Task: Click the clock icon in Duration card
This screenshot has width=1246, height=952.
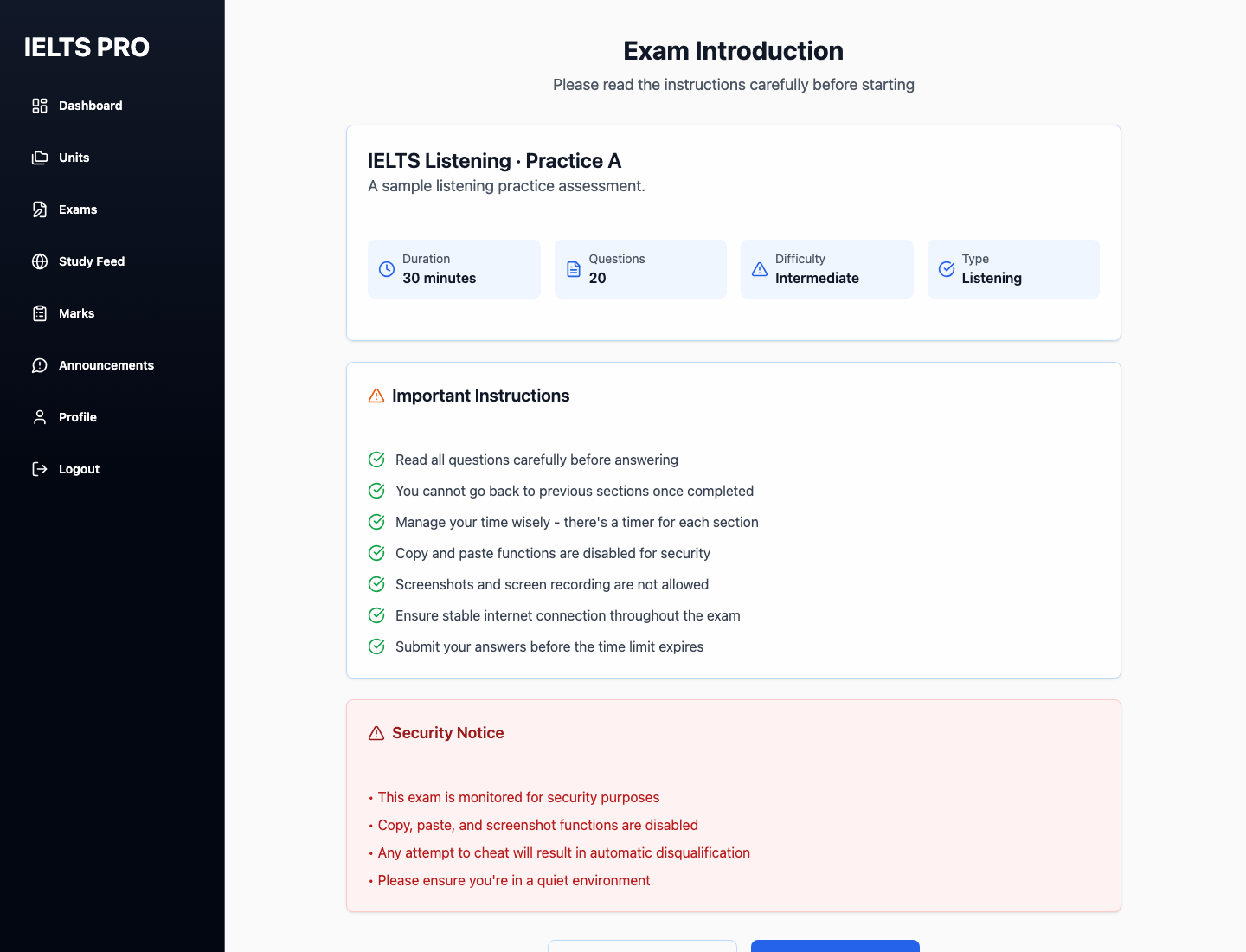Action: (387, 269)
